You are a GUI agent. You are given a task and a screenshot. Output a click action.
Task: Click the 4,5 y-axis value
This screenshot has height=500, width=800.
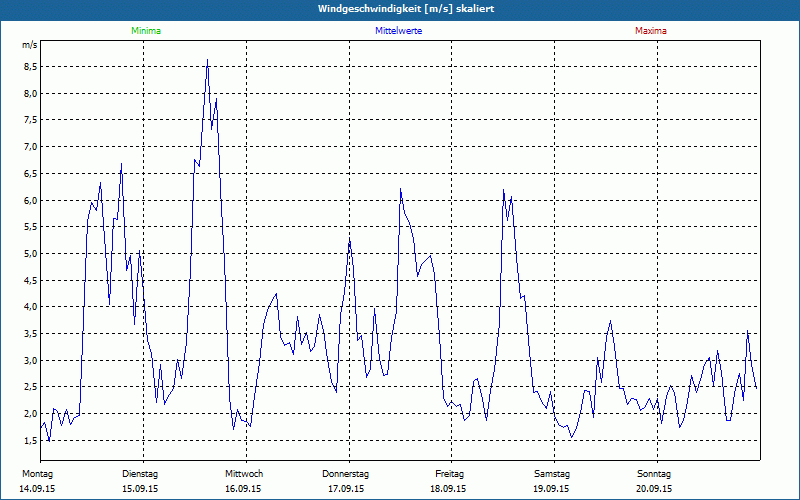click(29, 280)
